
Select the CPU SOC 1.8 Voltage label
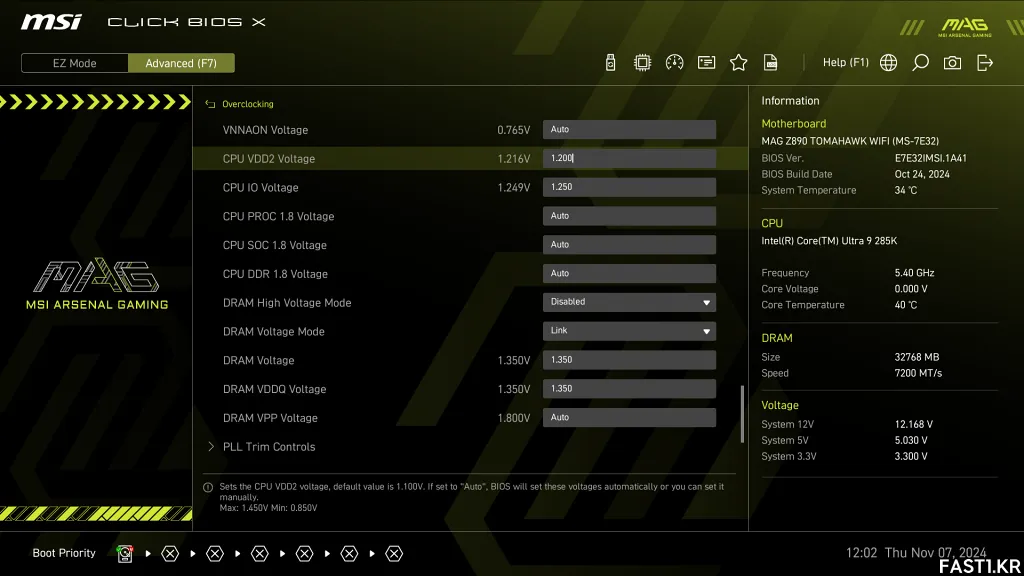click(274, 245)
